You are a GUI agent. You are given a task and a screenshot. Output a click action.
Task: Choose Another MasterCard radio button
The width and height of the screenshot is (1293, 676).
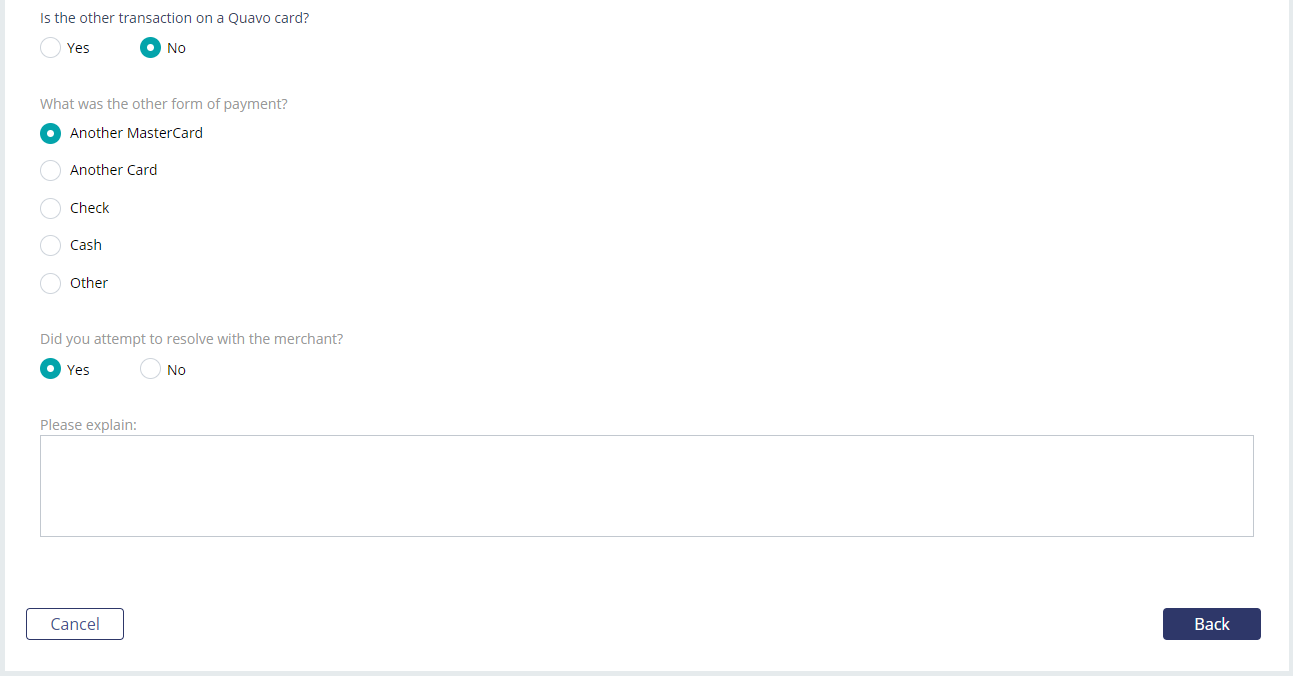(50, 133)
